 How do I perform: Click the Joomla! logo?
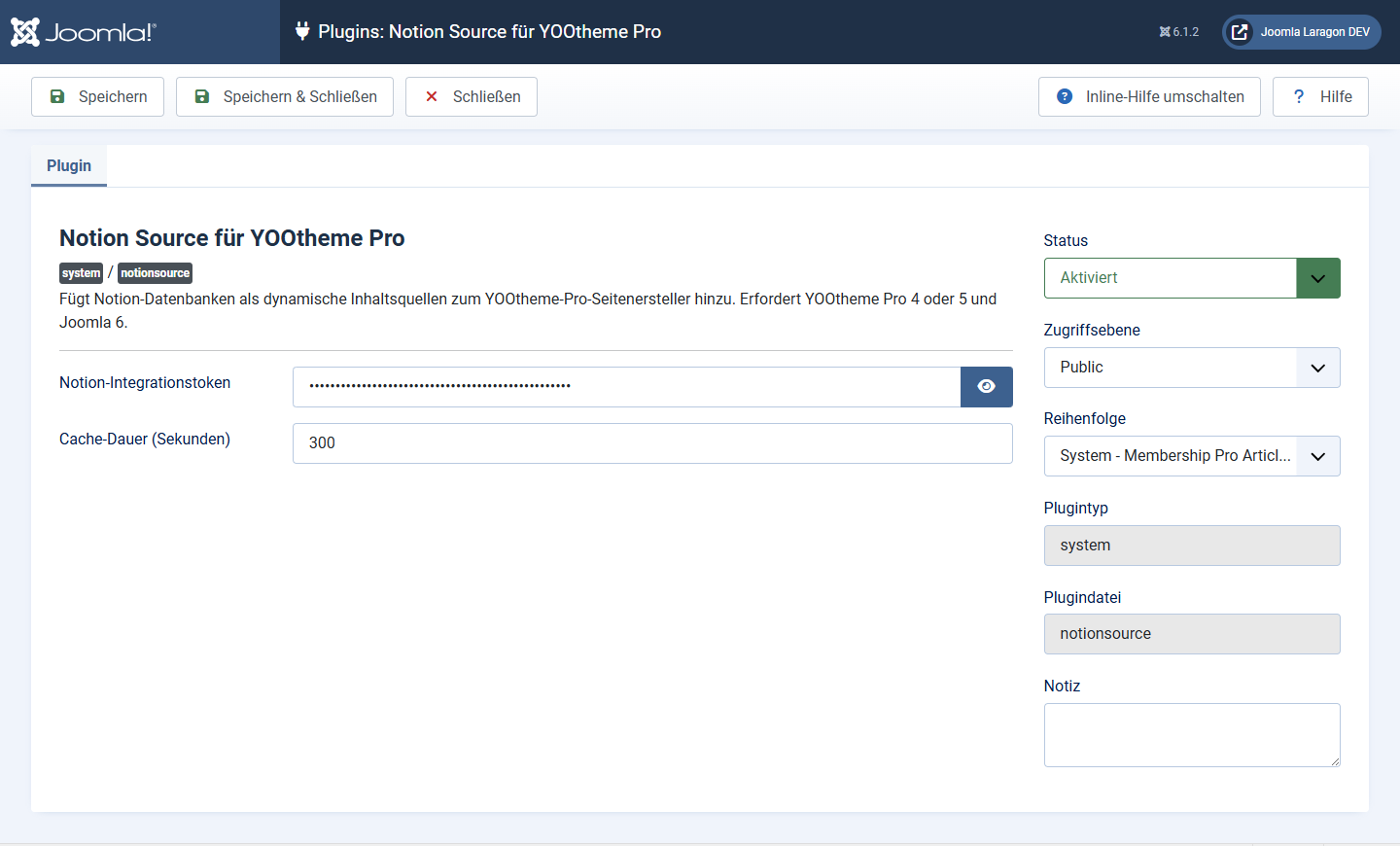(x=84, y=32)
